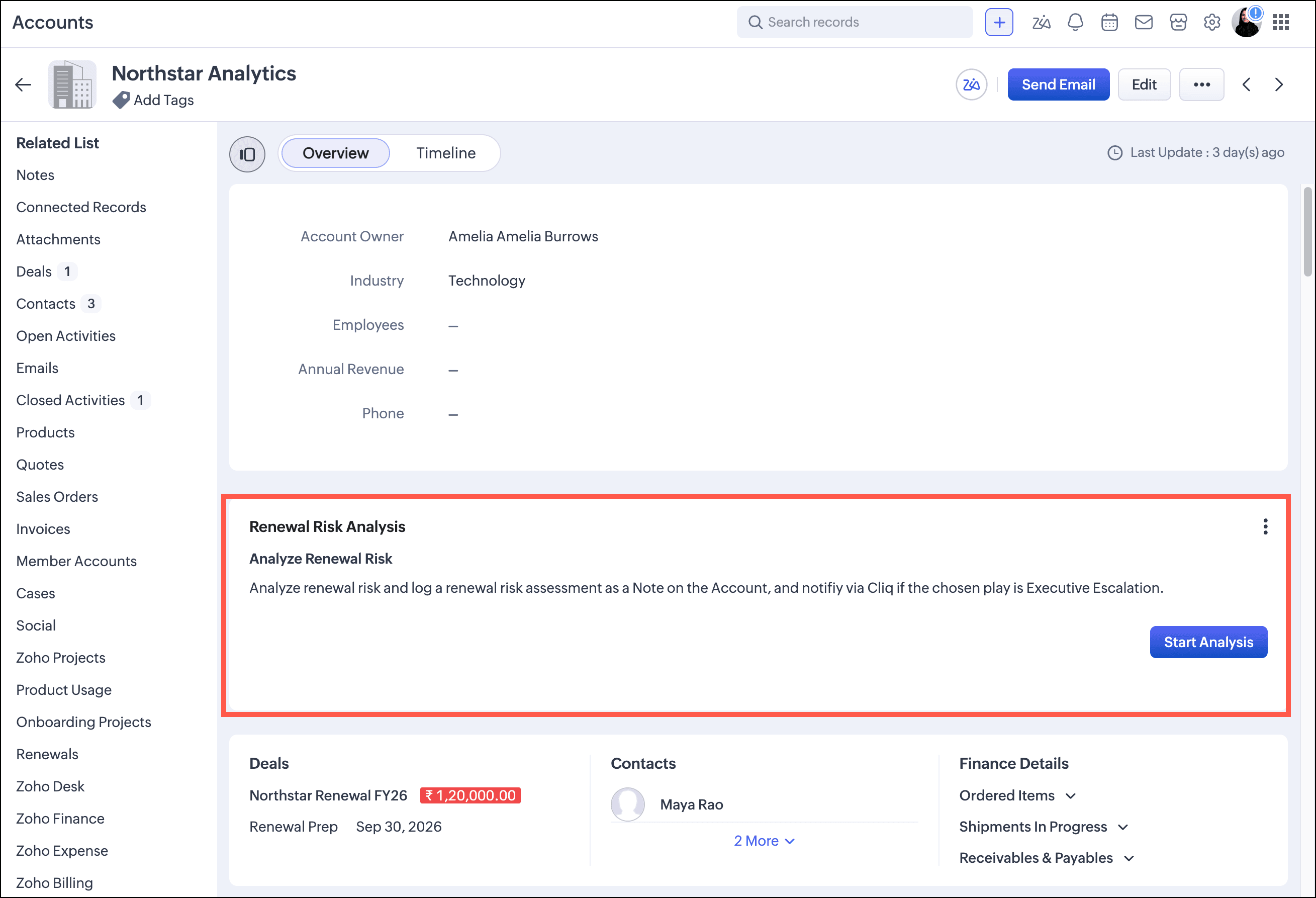Click Add Tags link
This screenshot has height=898, width=1316.
[164, 101]
